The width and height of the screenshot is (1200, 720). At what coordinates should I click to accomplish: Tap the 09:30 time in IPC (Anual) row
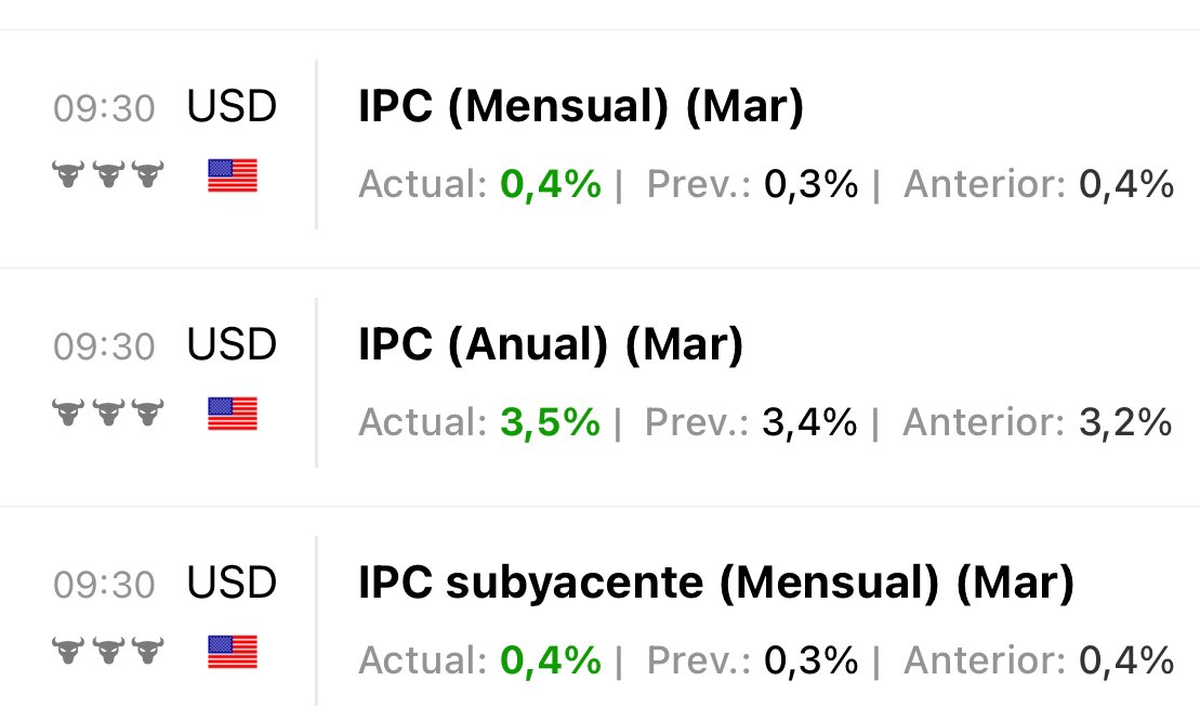coord(104,347)
